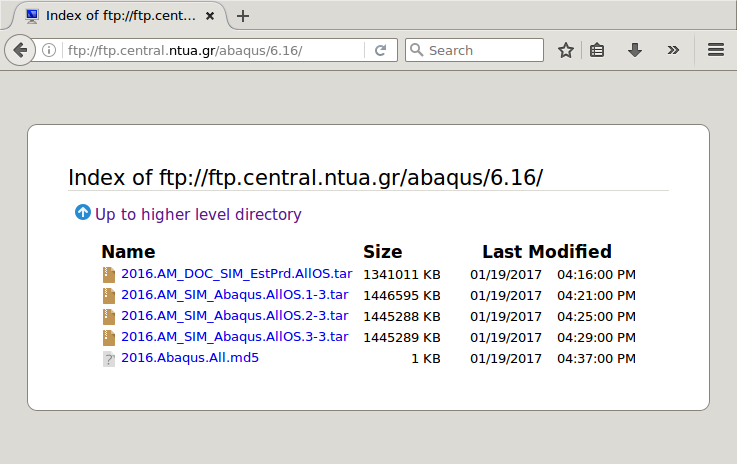737x464 pixels.
Task: Click the magnifier icon in search box
Action: pyautogui.click(x=416, y=49)
